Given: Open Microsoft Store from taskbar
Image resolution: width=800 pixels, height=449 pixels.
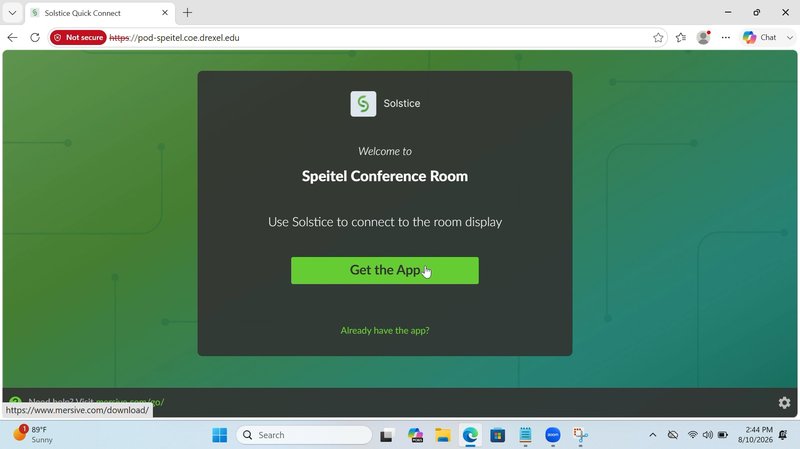Looking at the screenshot, I should click(497, 435).
